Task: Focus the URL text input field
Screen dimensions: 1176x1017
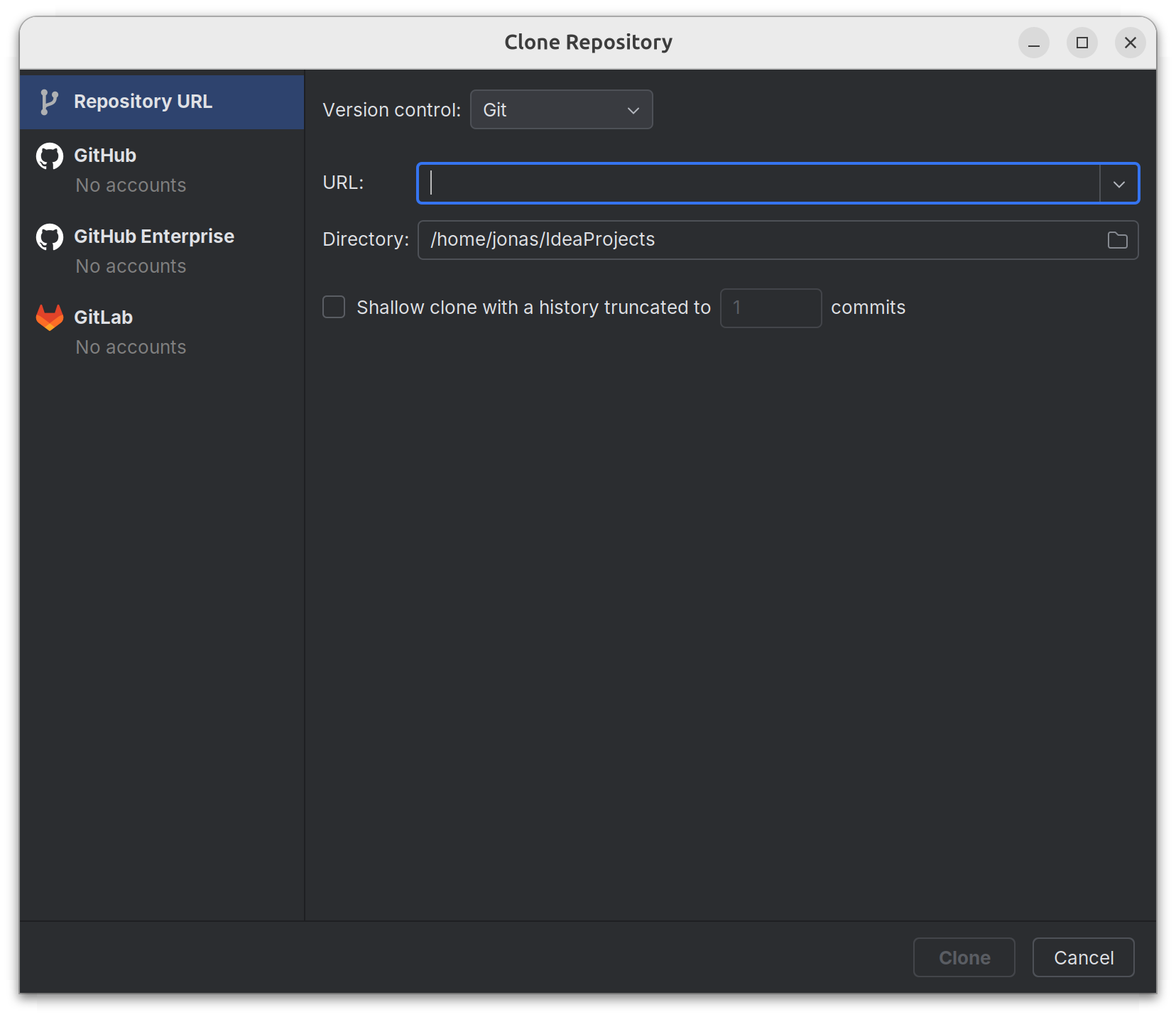Action: coord(758,184)
